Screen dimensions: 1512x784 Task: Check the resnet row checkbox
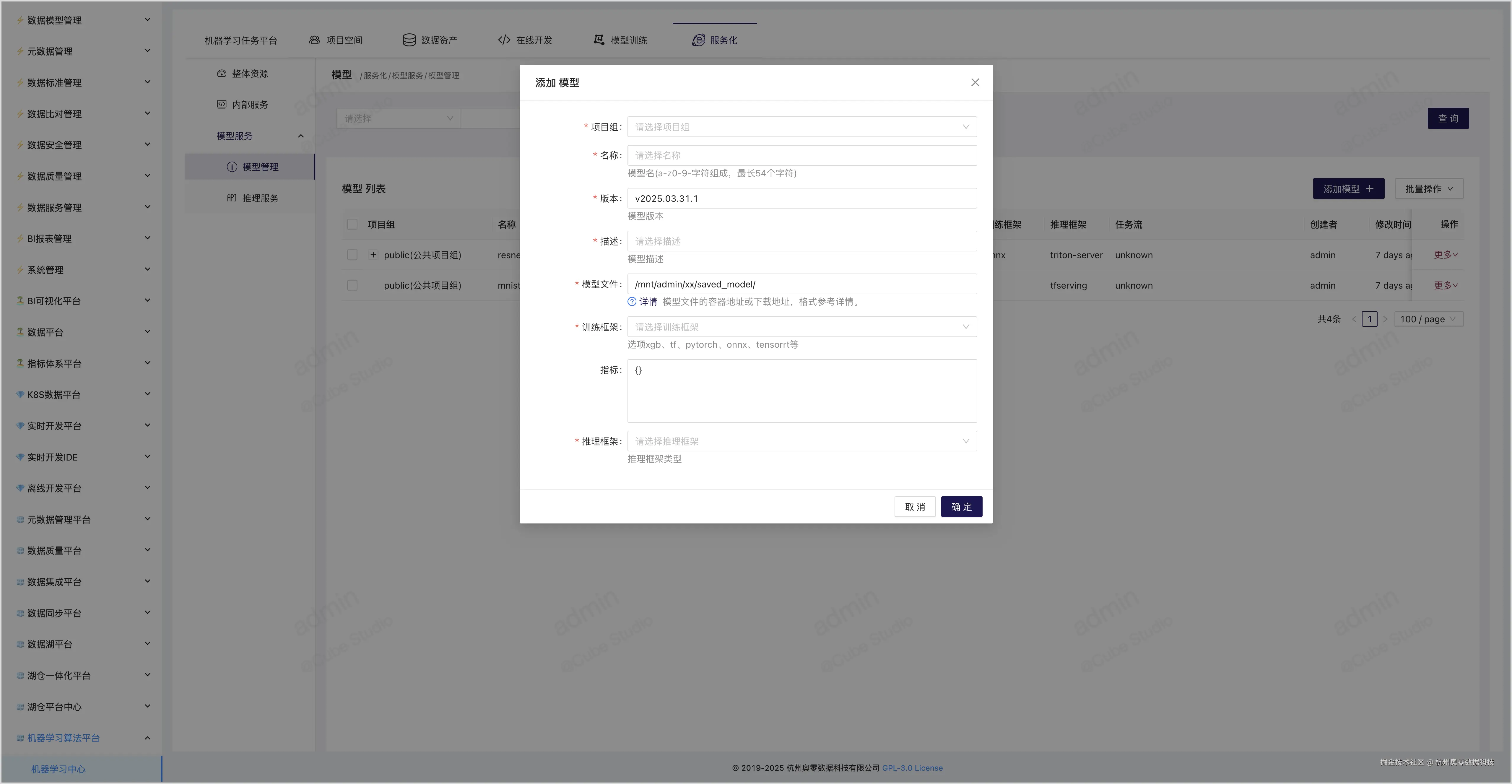pos(352,255)
